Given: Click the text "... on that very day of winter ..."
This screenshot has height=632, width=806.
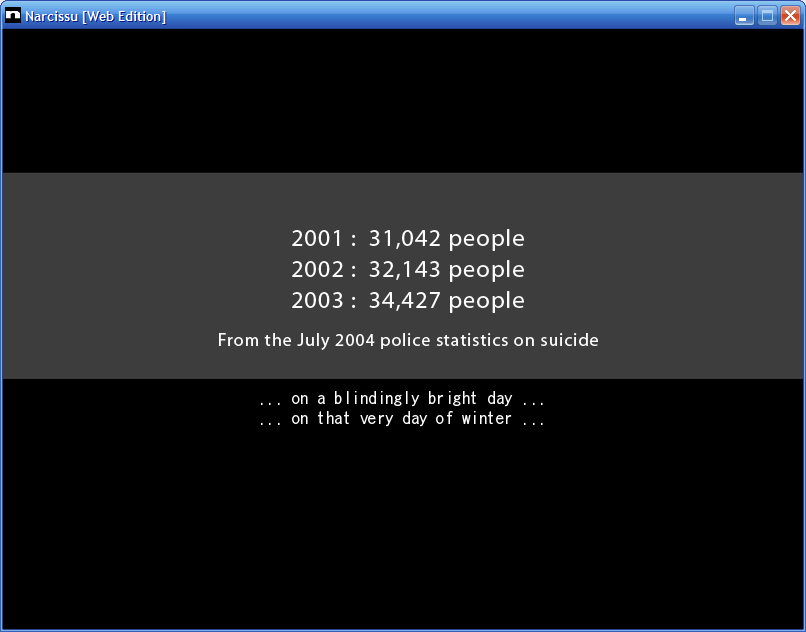Looking at the screenshot, I should tap(402, 419).
